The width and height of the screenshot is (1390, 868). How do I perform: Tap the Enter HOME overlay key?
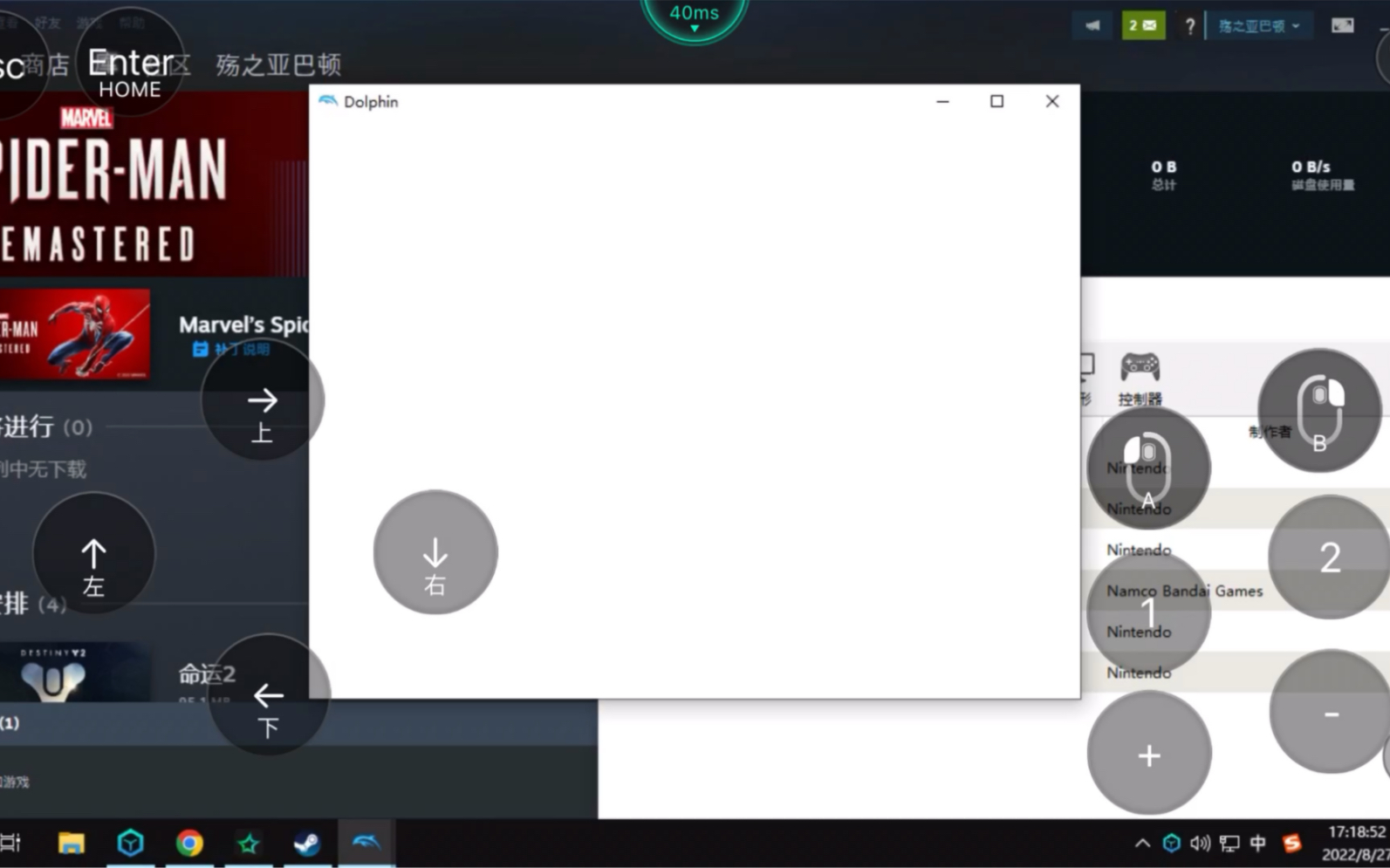tap(130, 63)
